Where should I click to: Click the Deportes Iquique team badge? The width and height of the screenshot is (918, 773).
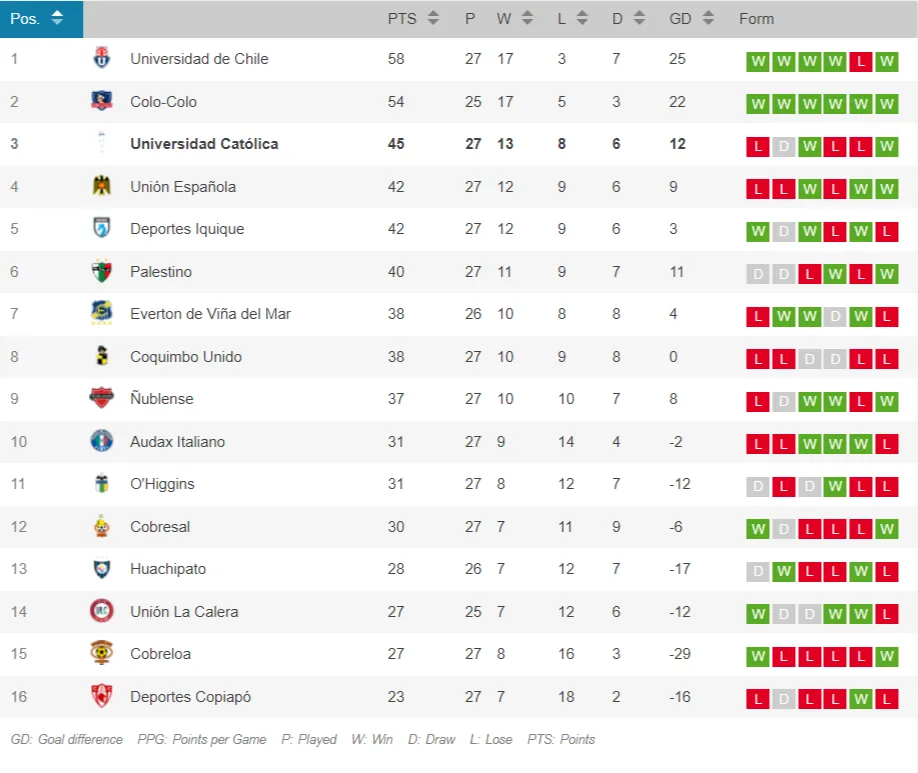tap(101, 228)
